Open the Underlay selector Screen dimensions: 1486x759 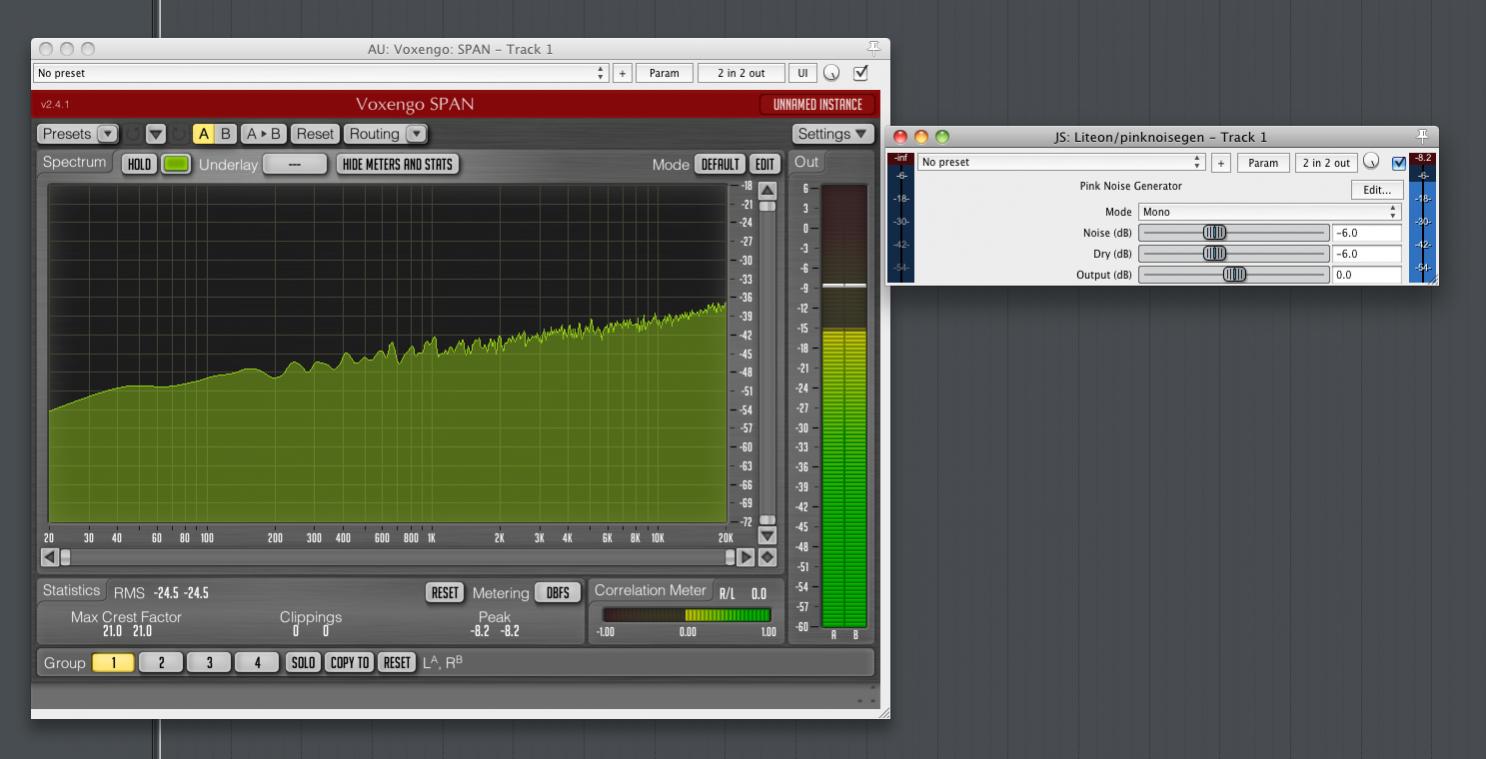click(x=294, y=164)
